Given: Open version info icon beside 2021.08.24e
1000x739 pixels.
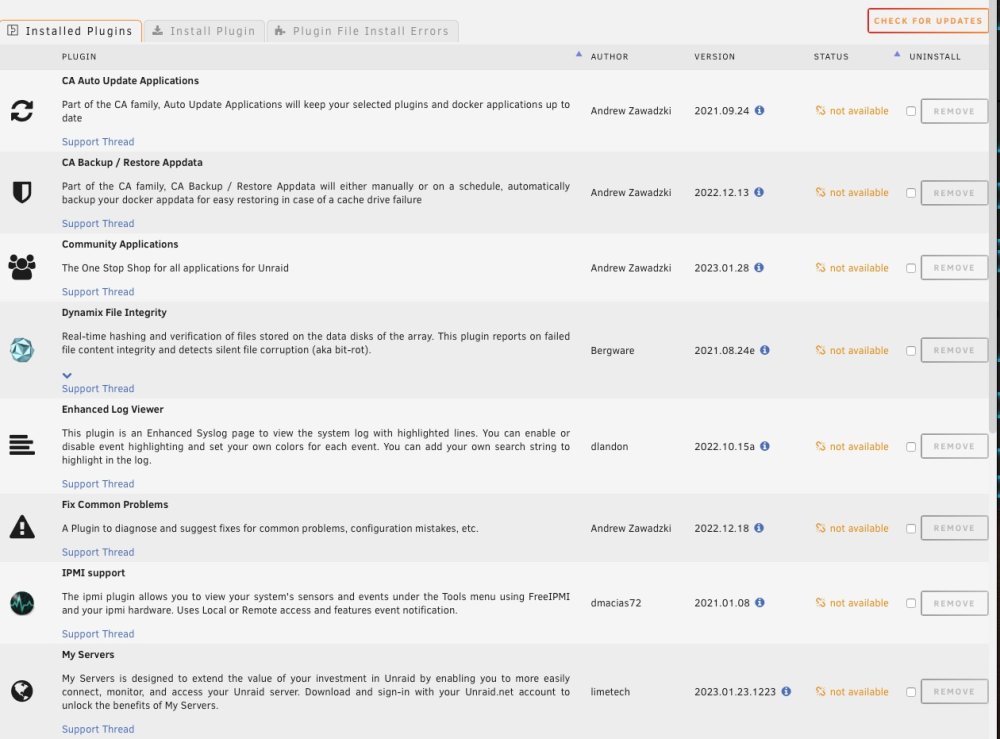Looking at the screenshot, I should pyautogui.click(x=765, y=350).
